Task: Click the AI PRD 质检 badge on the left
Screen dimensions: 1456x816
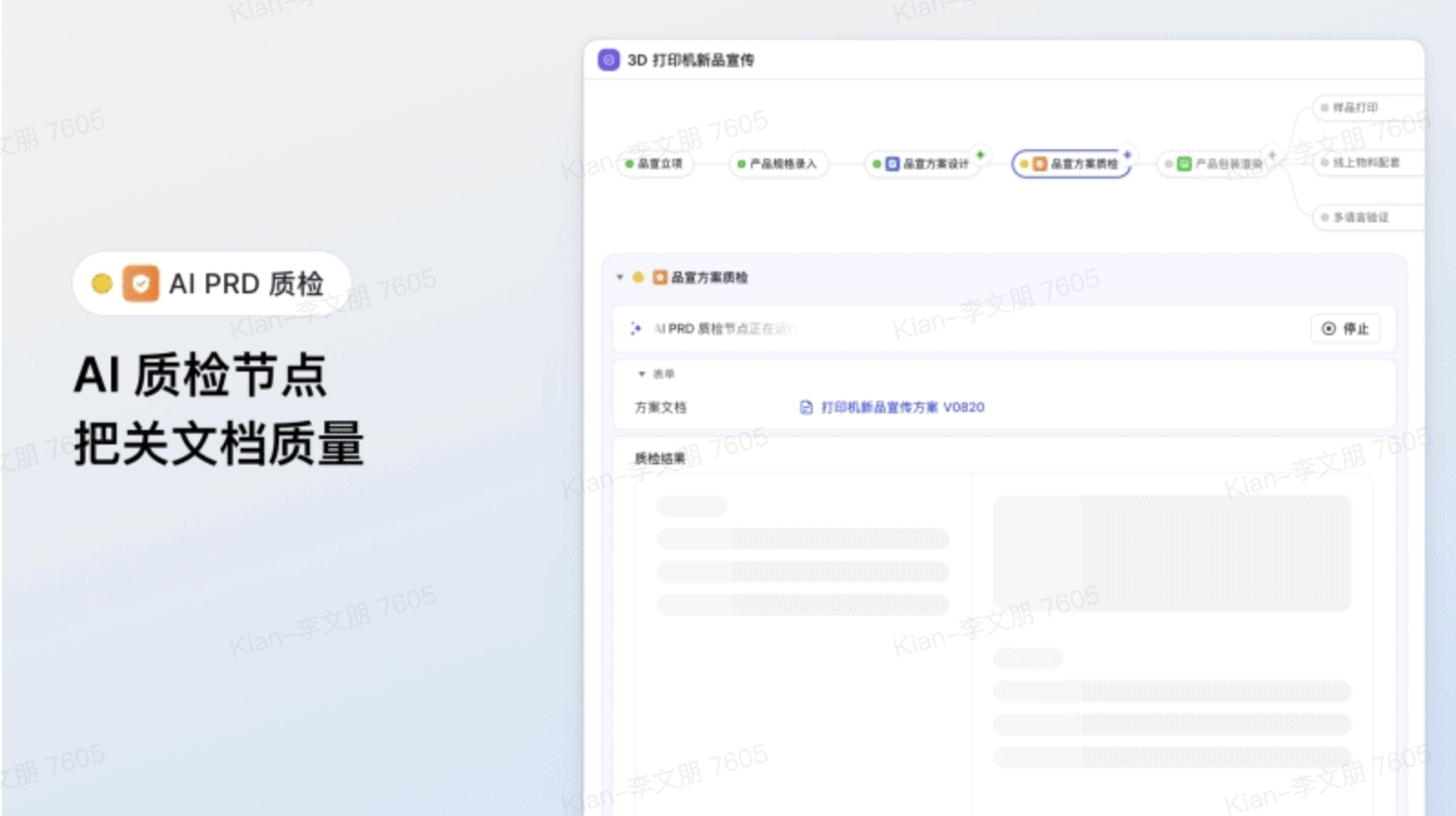Action: [x=211, y=283]
